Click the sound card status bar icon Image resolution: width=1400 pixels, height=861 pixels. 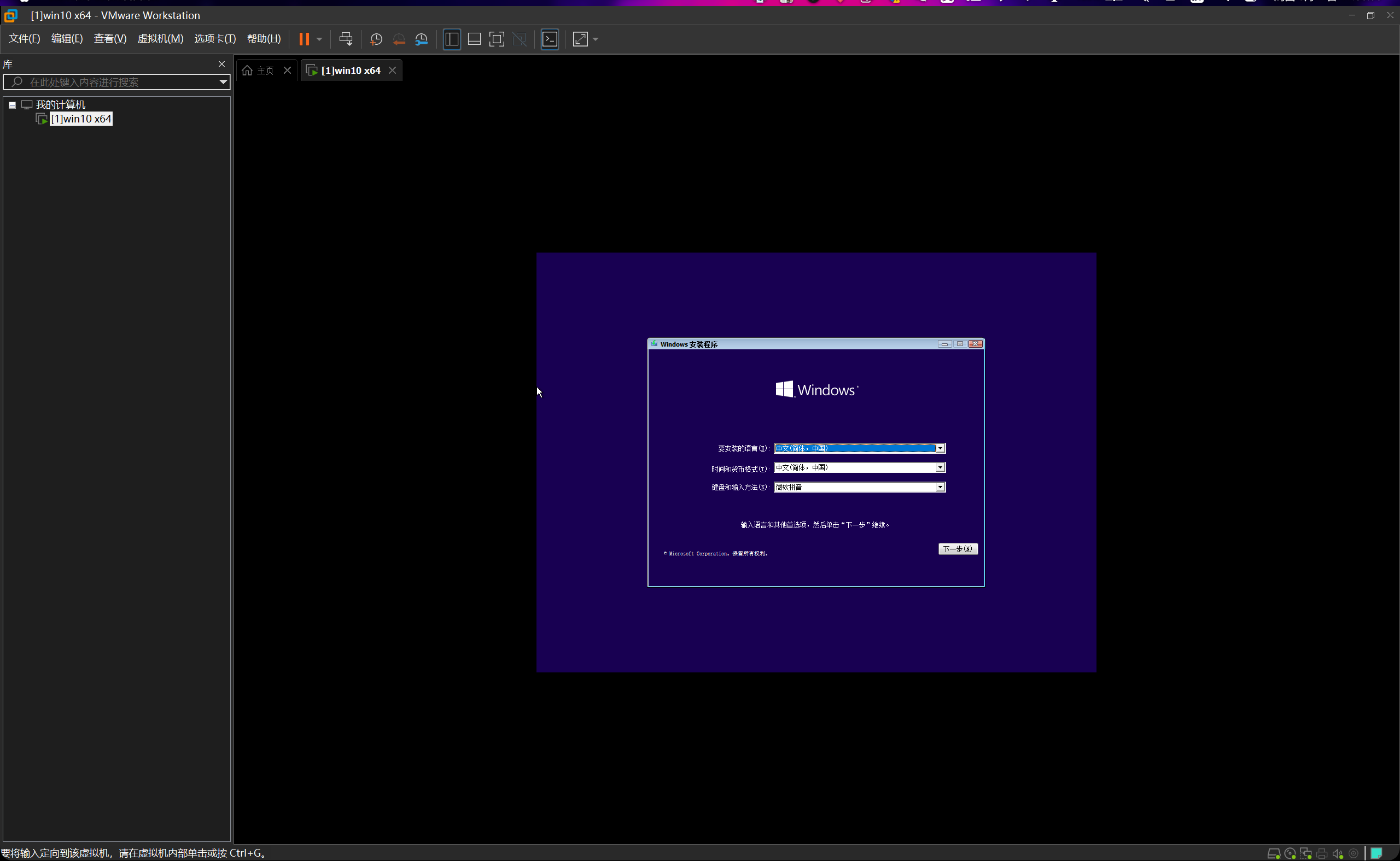[1338, 853]
